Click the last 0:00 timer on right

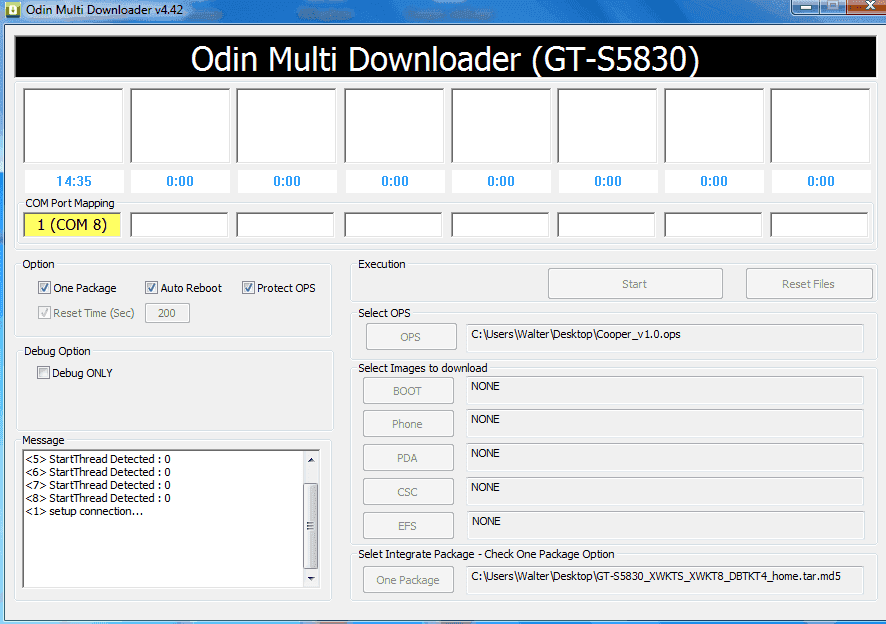[x=820, y=181]
